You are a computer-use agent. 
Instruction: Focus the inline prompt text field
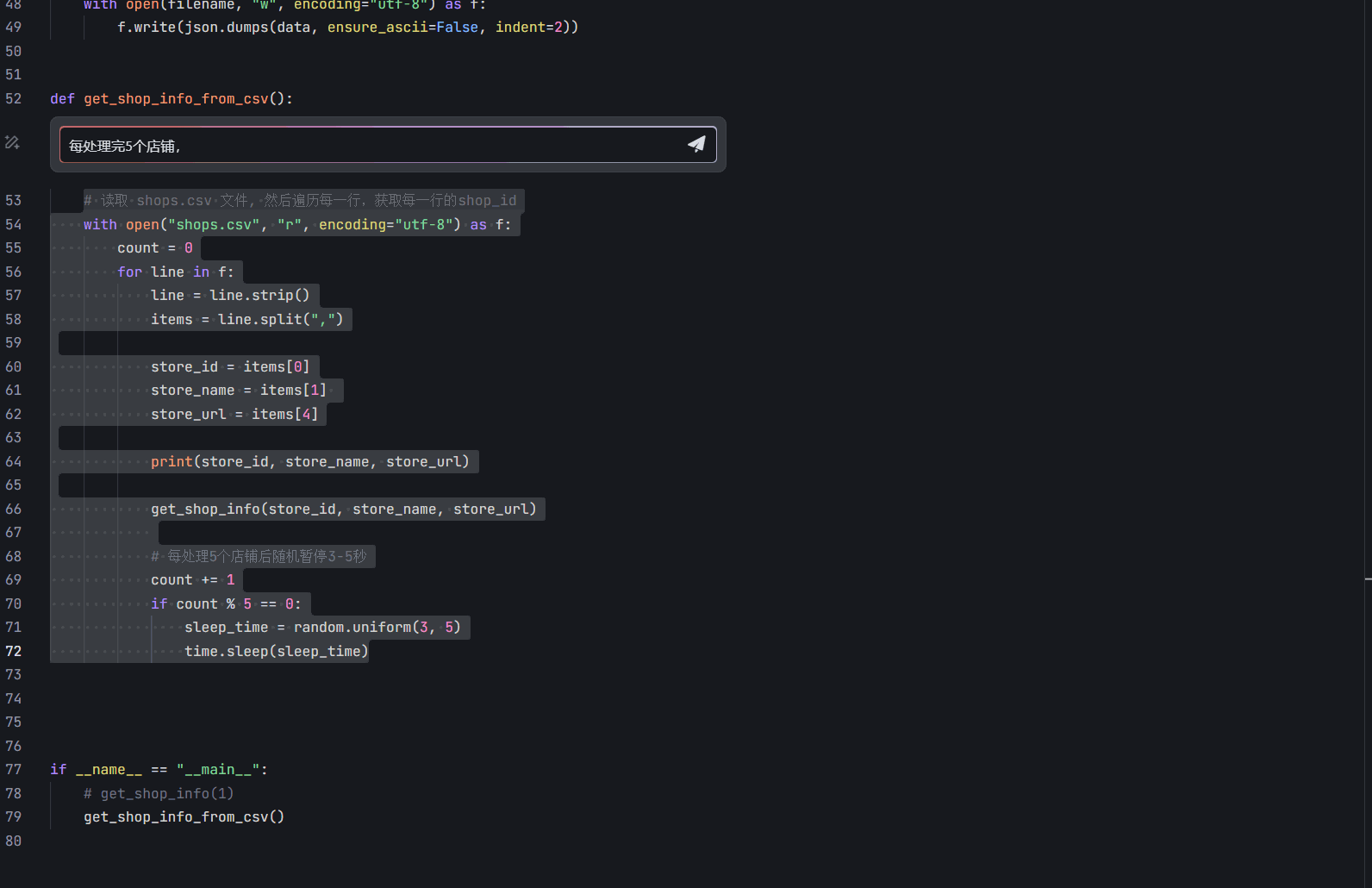(371, 146)
